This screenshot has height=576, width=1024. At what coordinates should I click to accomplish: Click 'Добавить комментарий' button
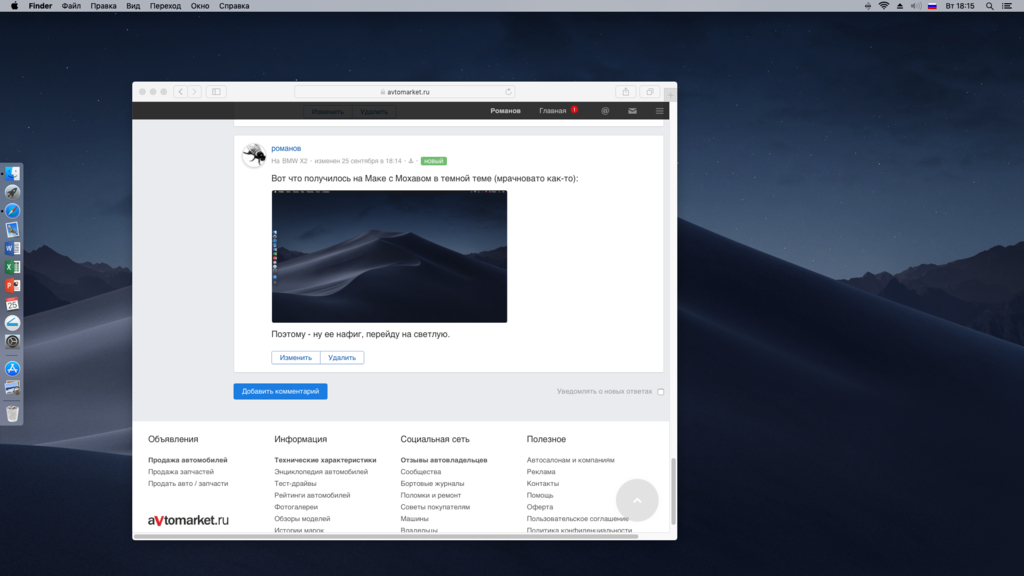click(280, 391)
